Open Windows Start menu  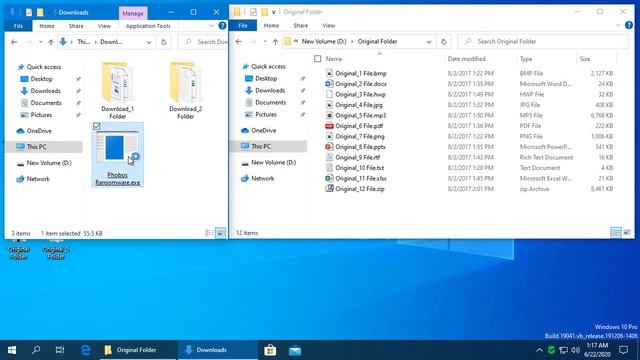[12, 350]
